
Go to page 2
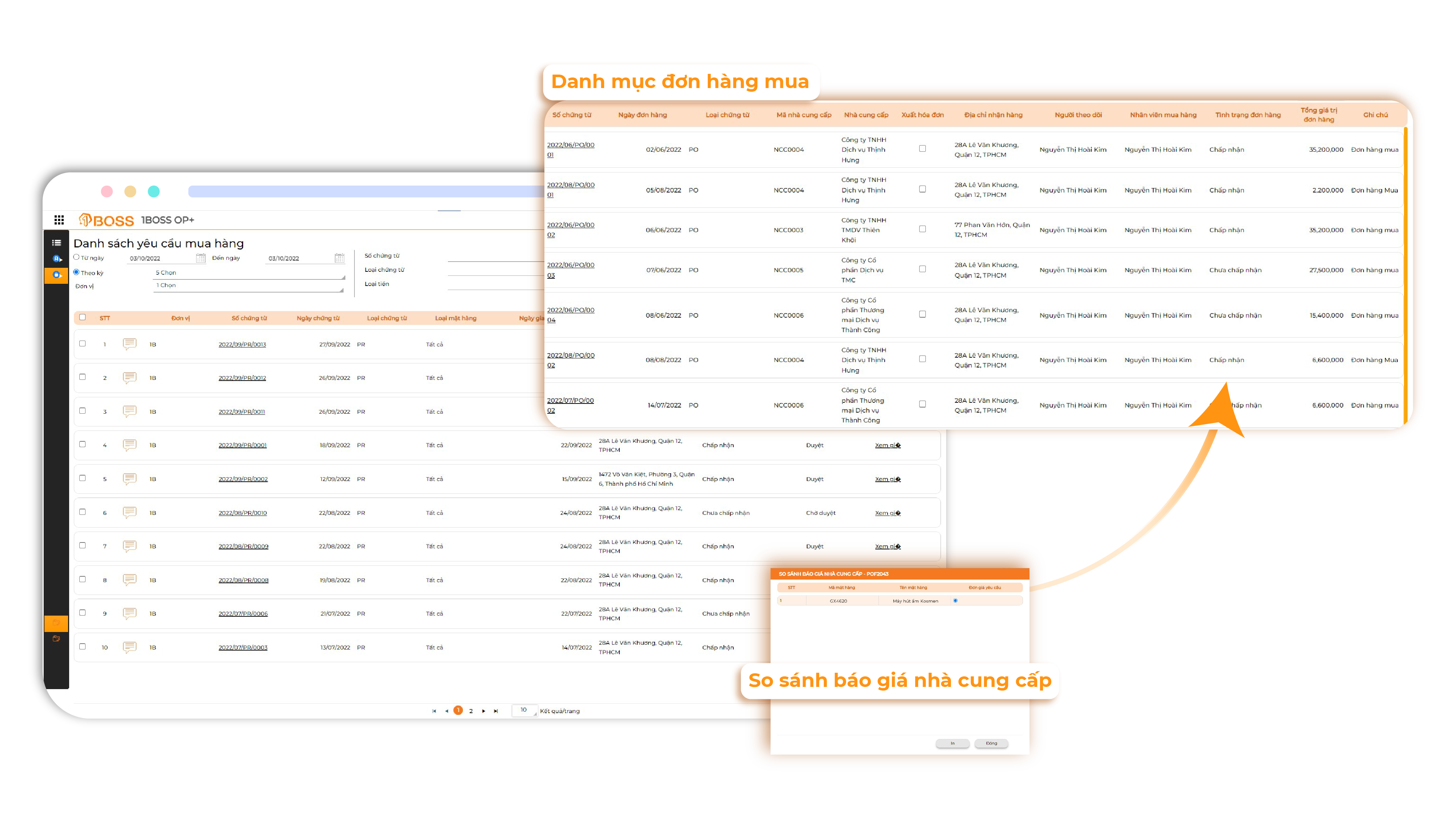click(x=471, y=711)
